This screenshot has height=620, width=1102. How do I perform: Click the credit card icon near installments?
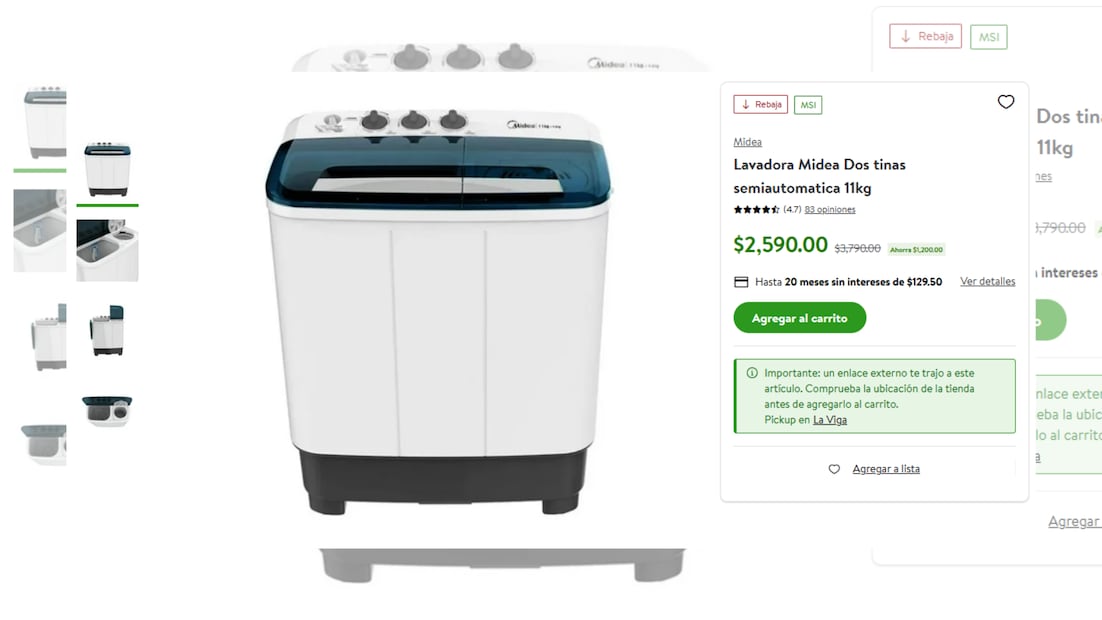tap(741, 282)
